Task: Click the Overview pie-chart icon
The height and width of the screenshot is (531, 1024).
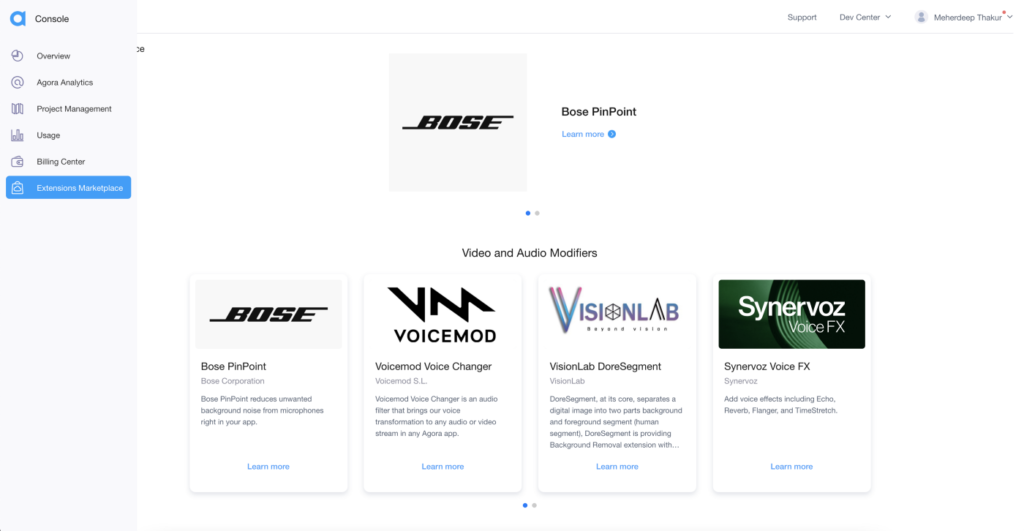Action: coord(18,56)
